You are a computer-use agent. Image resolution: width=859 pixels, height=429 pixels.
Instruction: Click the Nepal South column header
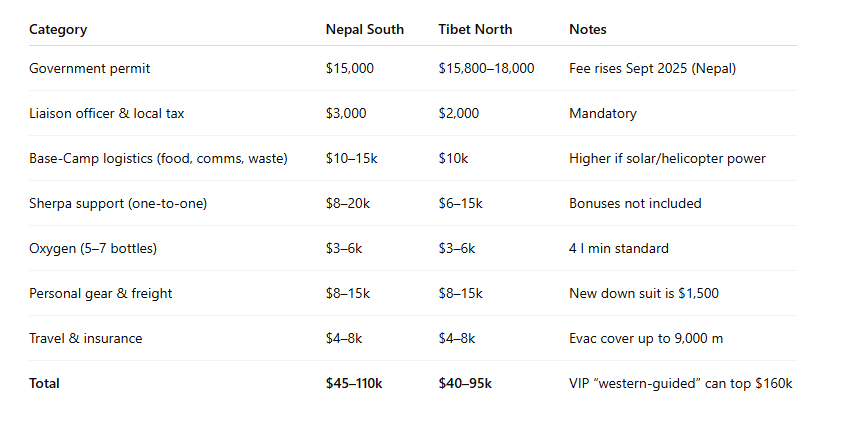(x=364, y=30)
